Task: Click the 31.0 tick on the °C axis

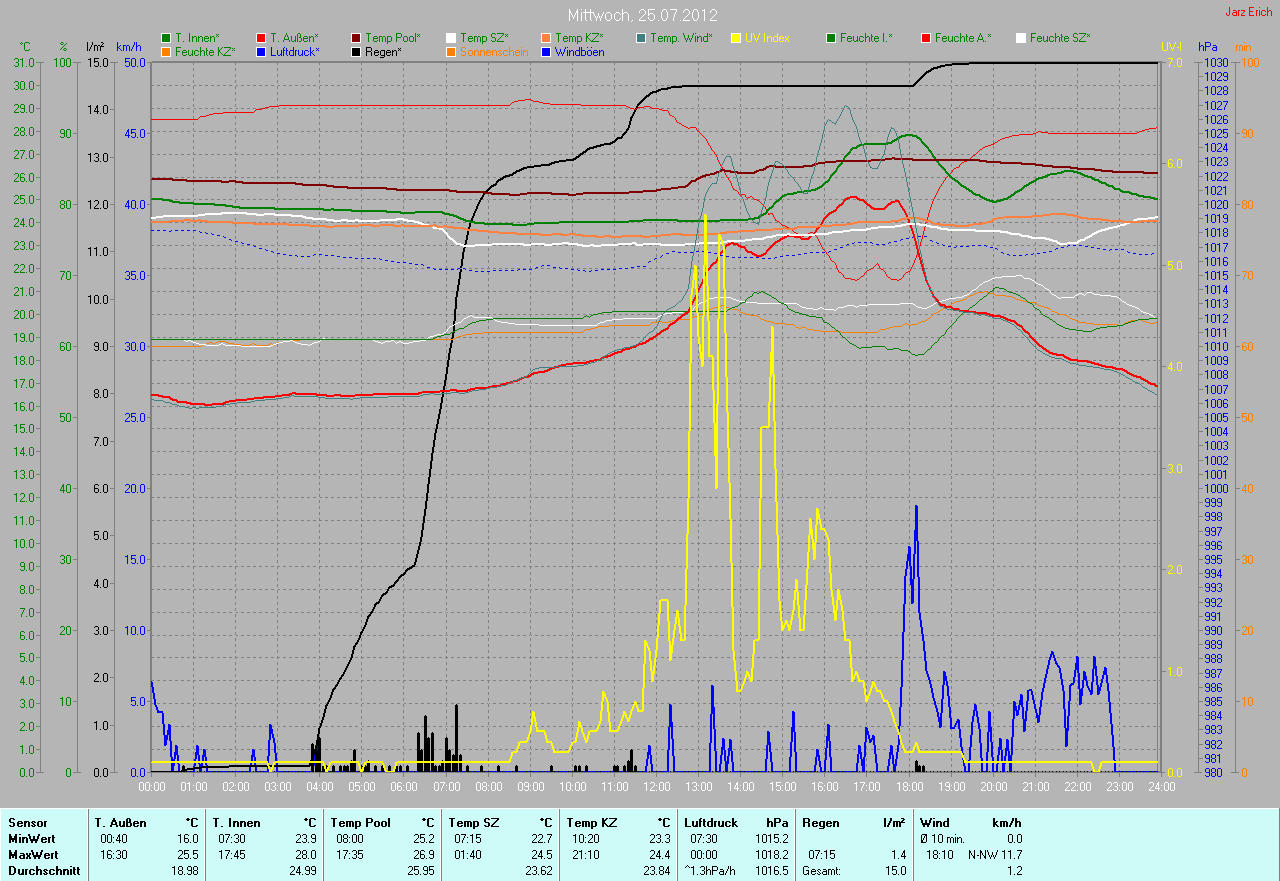Action: coord(26,63)
